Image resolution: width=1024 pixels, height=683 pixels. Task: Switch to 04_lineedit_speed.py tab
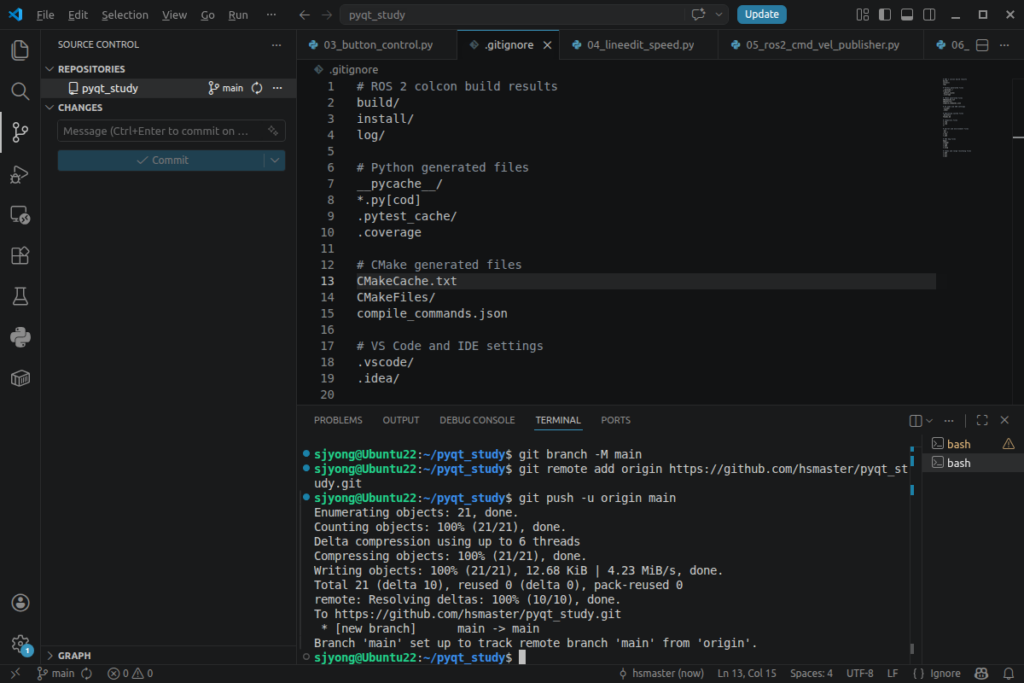click(x=639, y=45)
